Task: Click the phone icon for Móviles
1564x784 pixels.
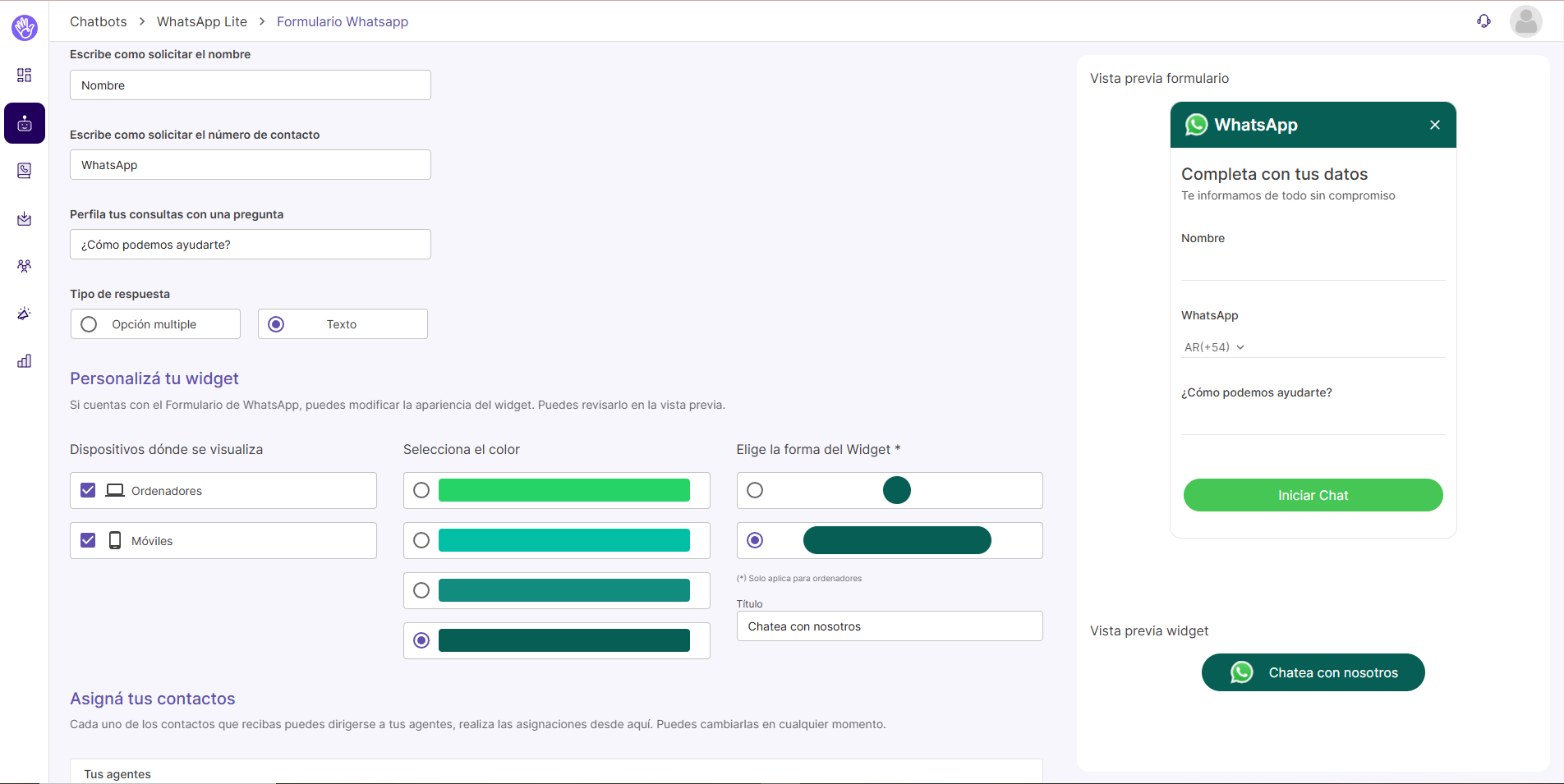Action: [x=115, y=540]
